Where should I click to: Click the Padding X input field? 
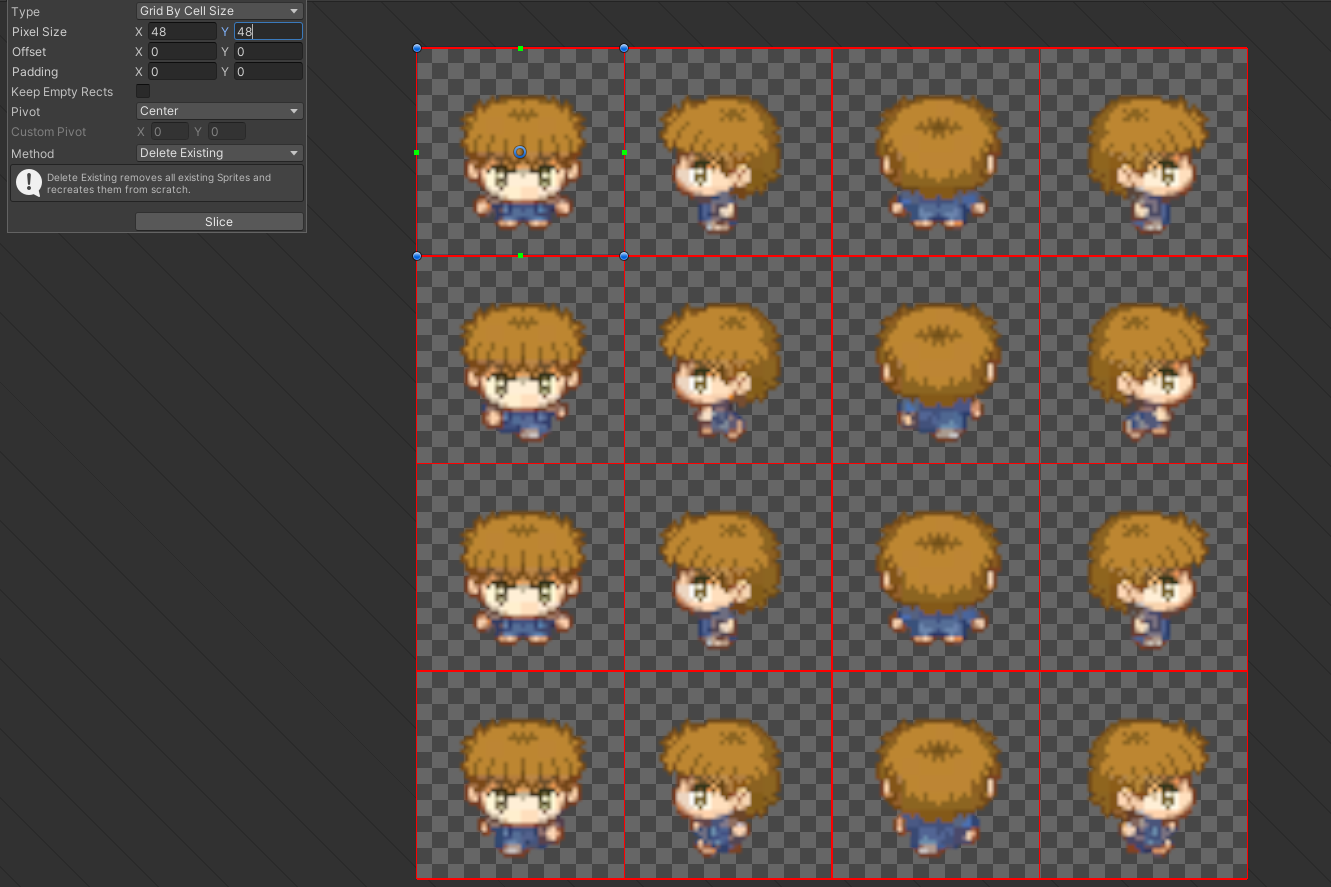182,72
